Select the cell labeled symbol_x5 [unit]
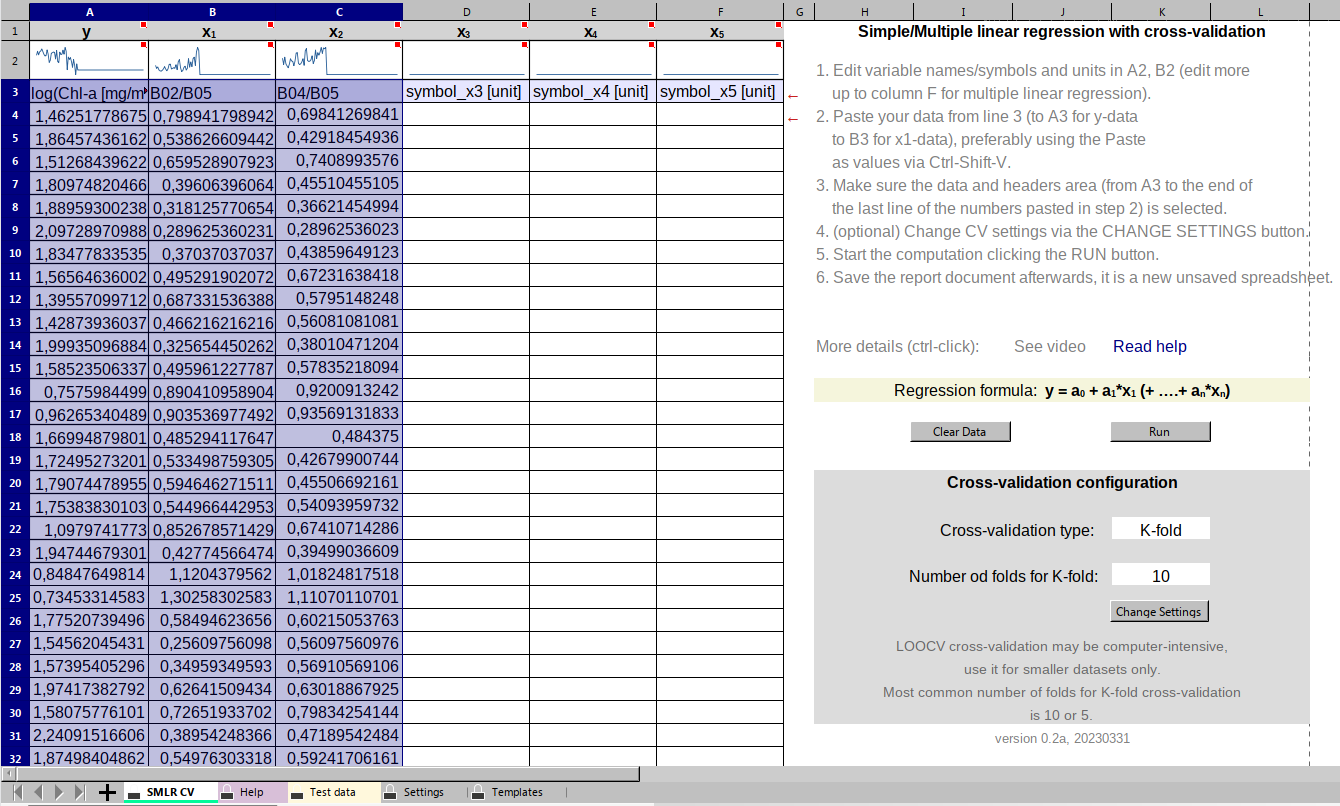The height and width of the screenshot is (806, 1340). tap(720, 92)
